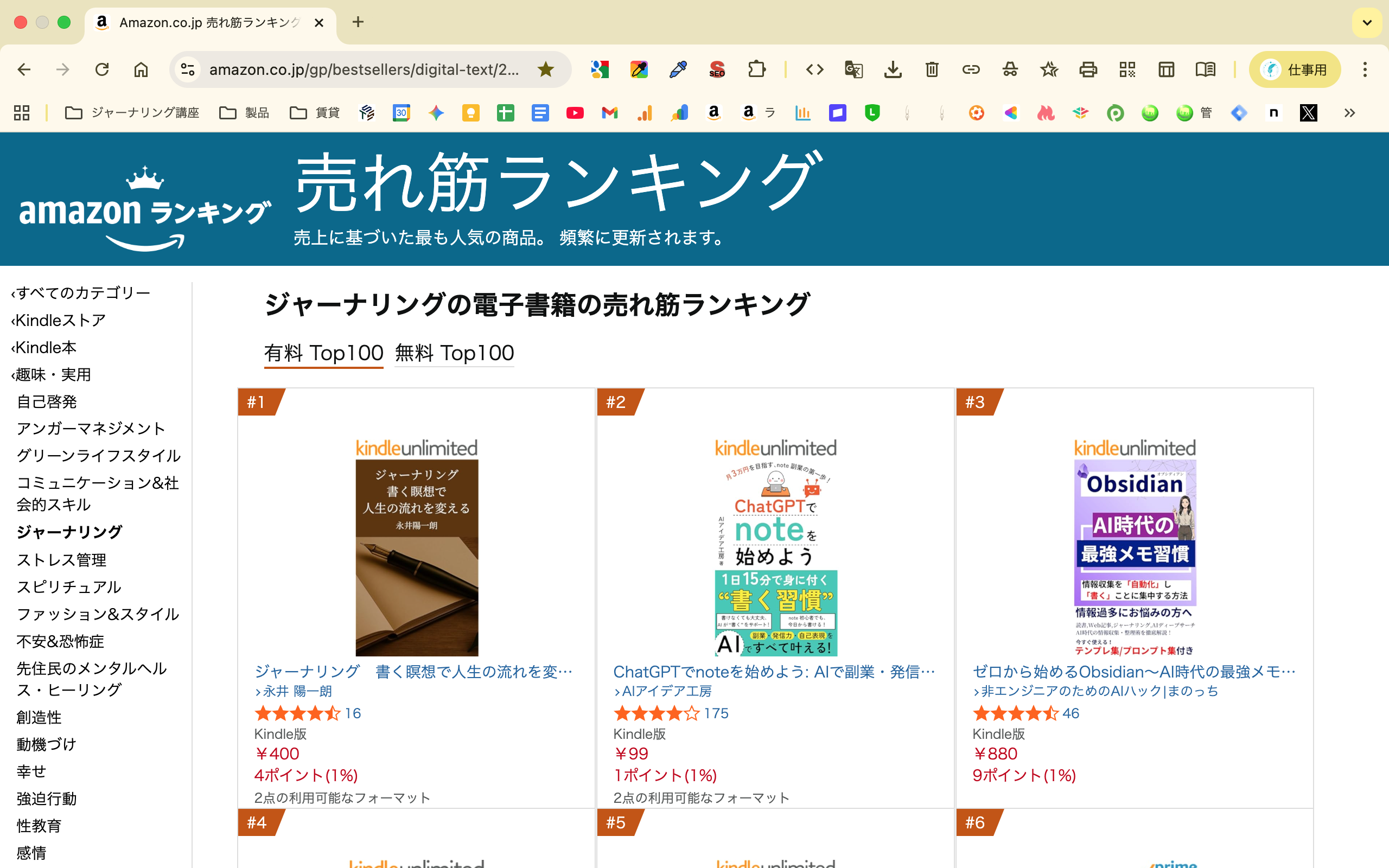The image size is (1389, 868).
Task: Open the 仕事用 profile button
Action: click(1295, 69)
